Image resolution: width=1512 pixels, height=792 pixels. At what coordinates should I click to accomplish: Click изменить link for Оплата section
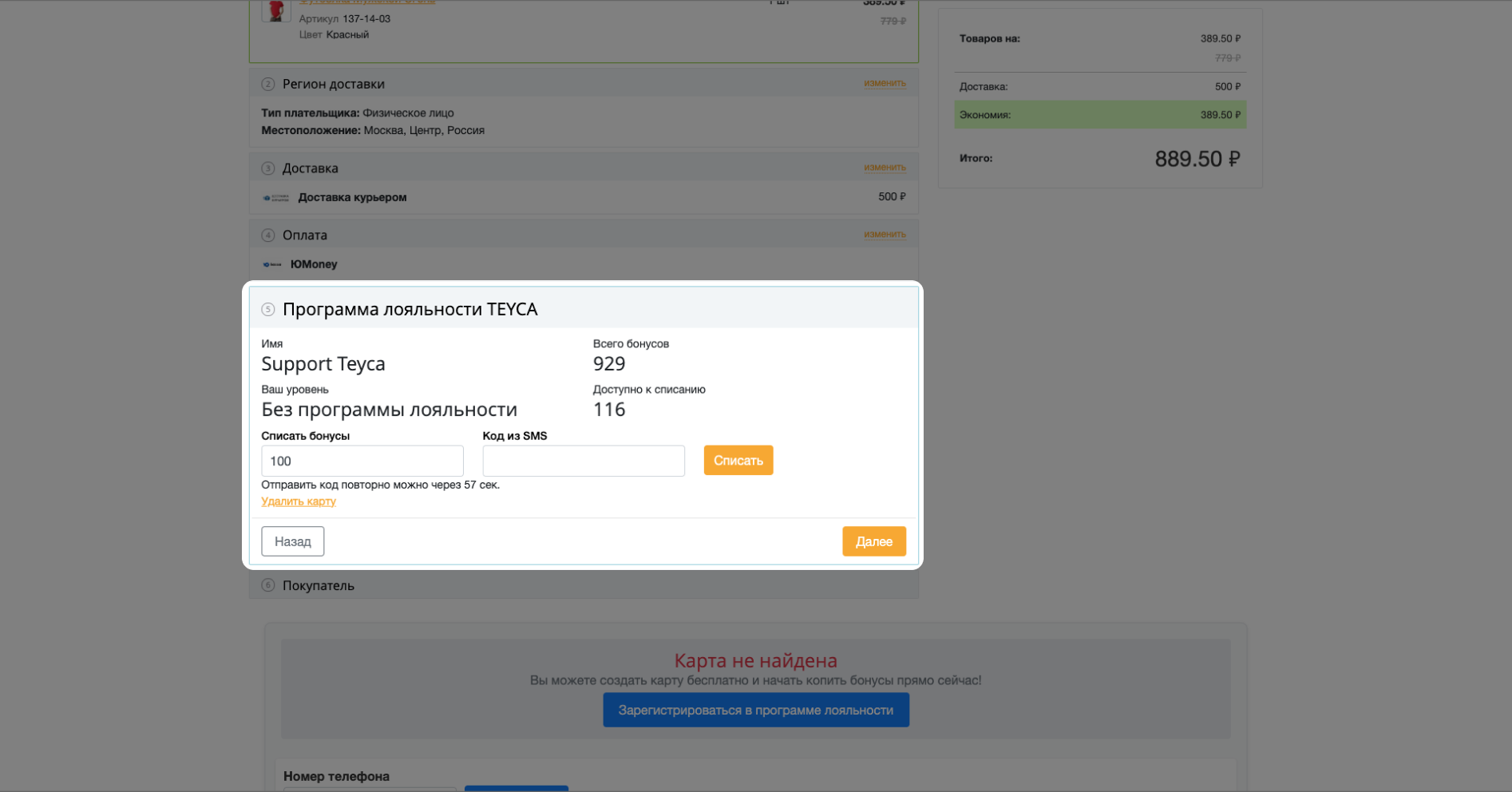(885, 235)
